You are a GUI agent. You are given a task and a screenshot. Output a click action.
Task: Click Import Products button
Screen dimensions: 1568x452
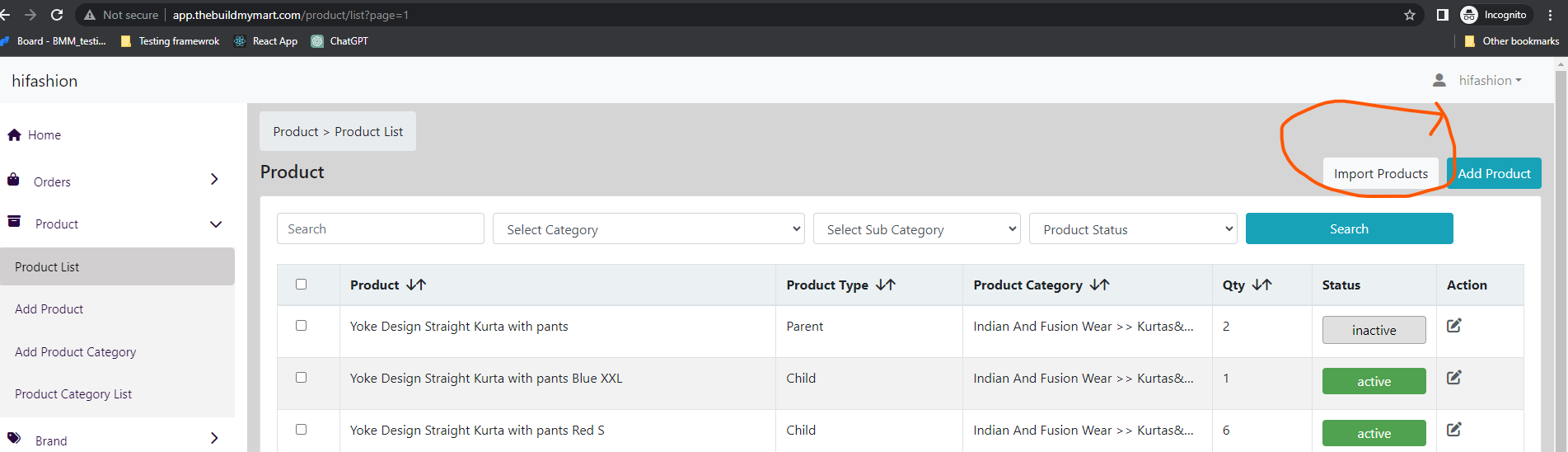[1381, 173]
